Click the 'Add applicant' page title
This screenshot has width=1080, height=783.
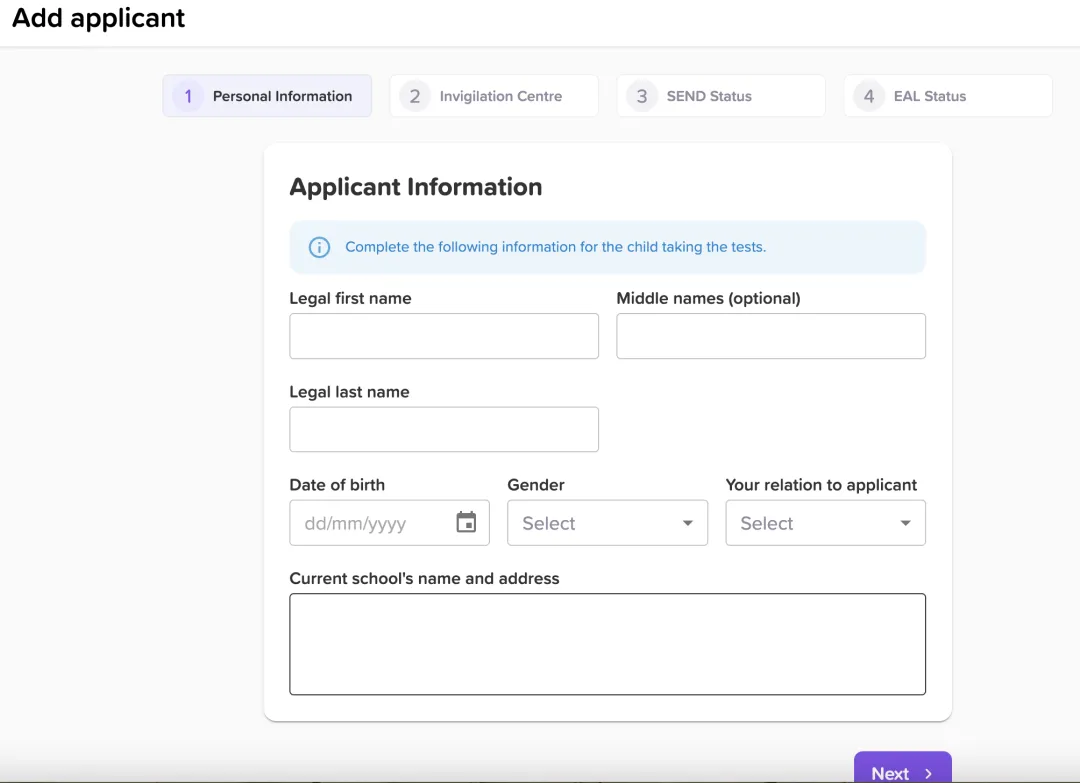[x=99, y=18]
